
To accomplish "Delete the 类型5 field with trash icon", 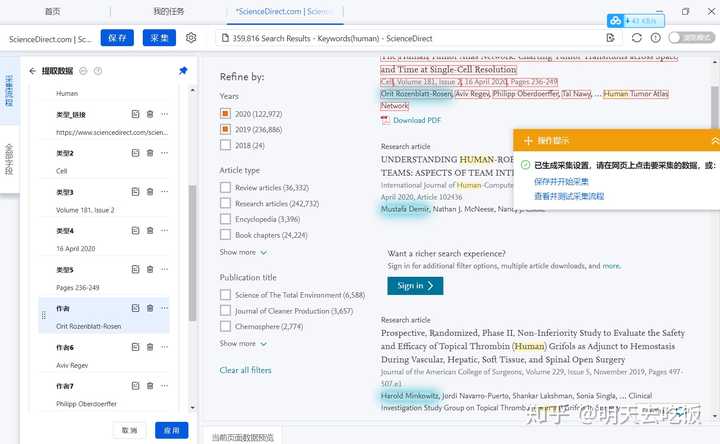I will pyautogui.click(x=150, y=269).
